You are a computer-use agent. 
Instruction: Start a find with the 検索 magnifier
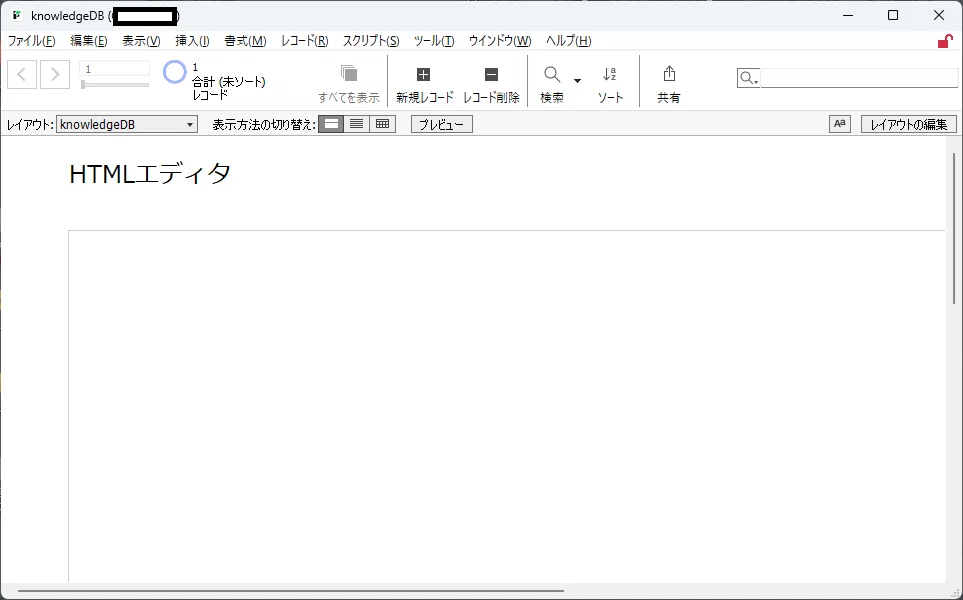[552, 75]
